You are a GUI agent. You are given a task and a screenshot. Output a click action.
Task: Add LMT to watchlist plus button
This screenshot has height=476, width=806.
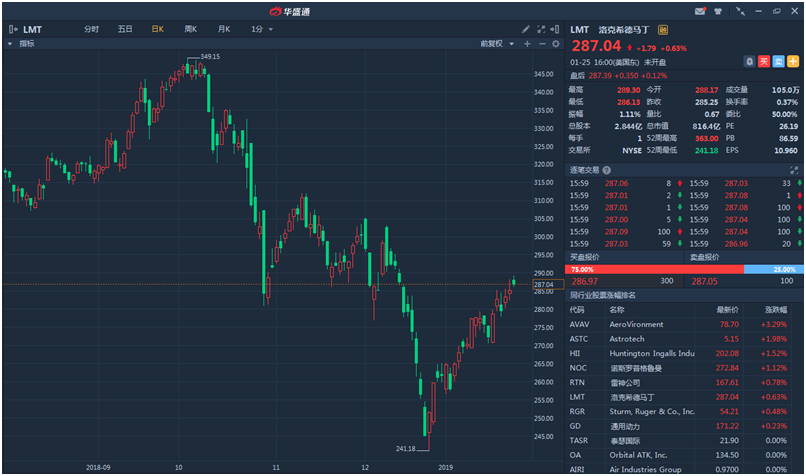[793, 62]
